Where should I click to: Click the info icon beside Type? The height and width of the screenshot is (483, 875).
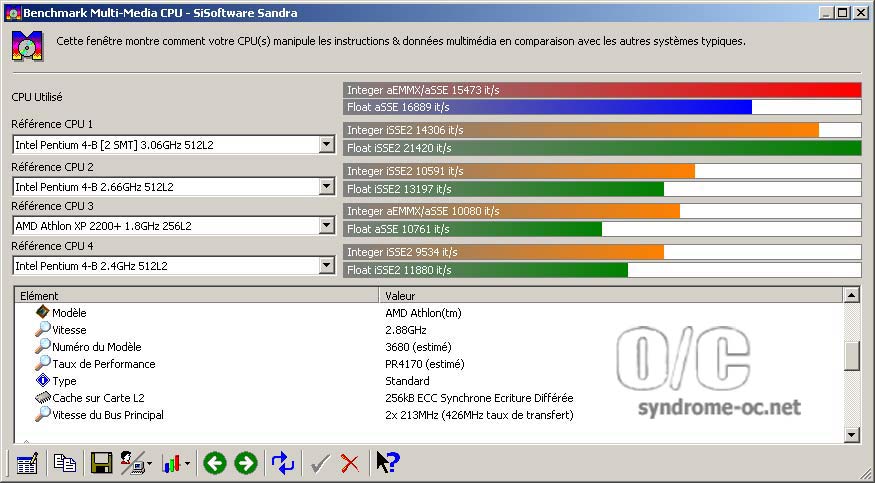click(x=42, y=380)
